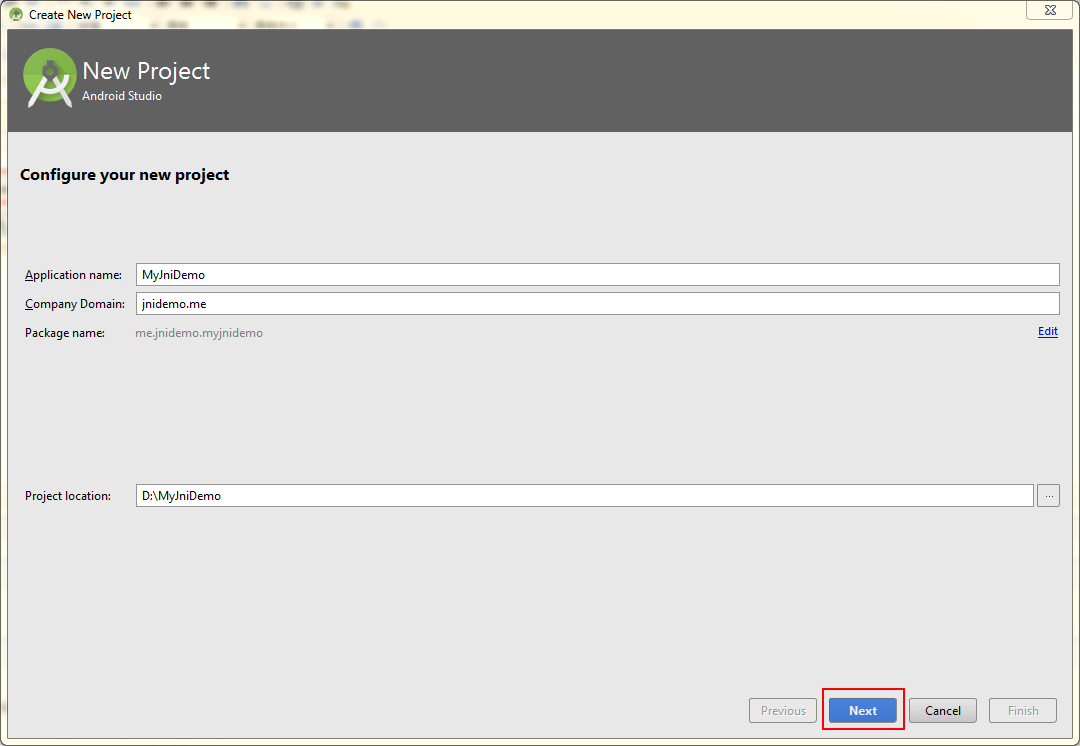Close the Create New Project dialog
This screenshot has height=746, width=1080.
(x=1050, y=10)
